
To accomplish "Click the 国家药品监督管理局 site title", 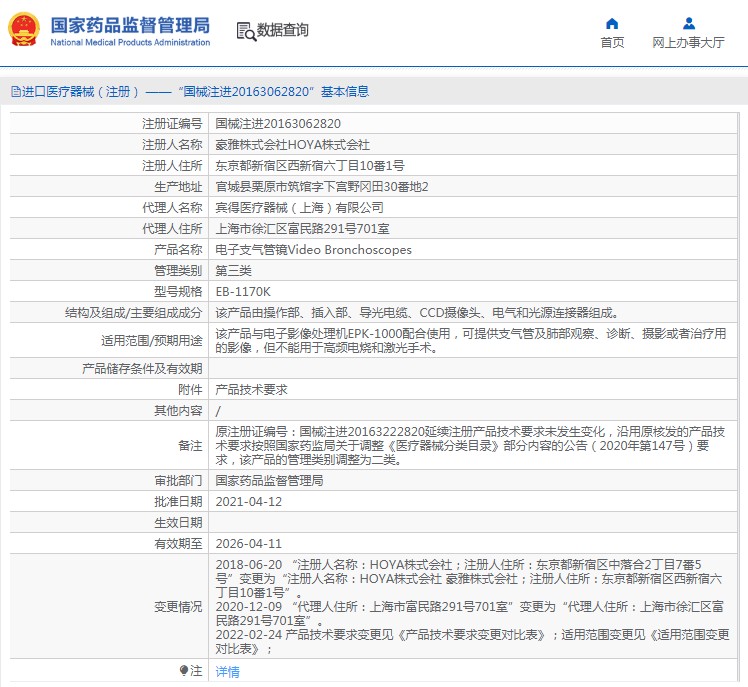I will 130,24.
